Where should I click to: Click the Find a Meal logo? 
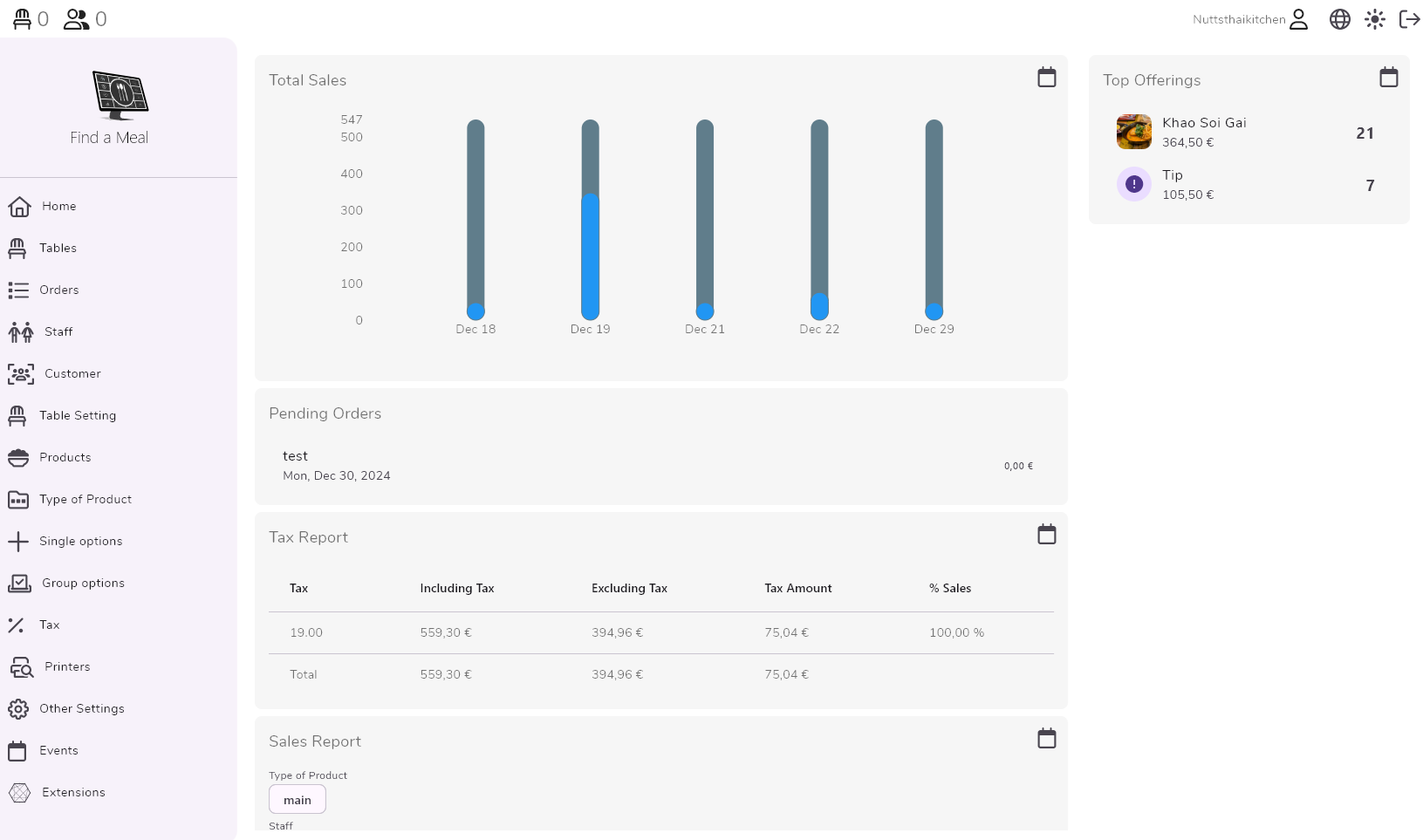pyautogui.click(x=120, y=95)
